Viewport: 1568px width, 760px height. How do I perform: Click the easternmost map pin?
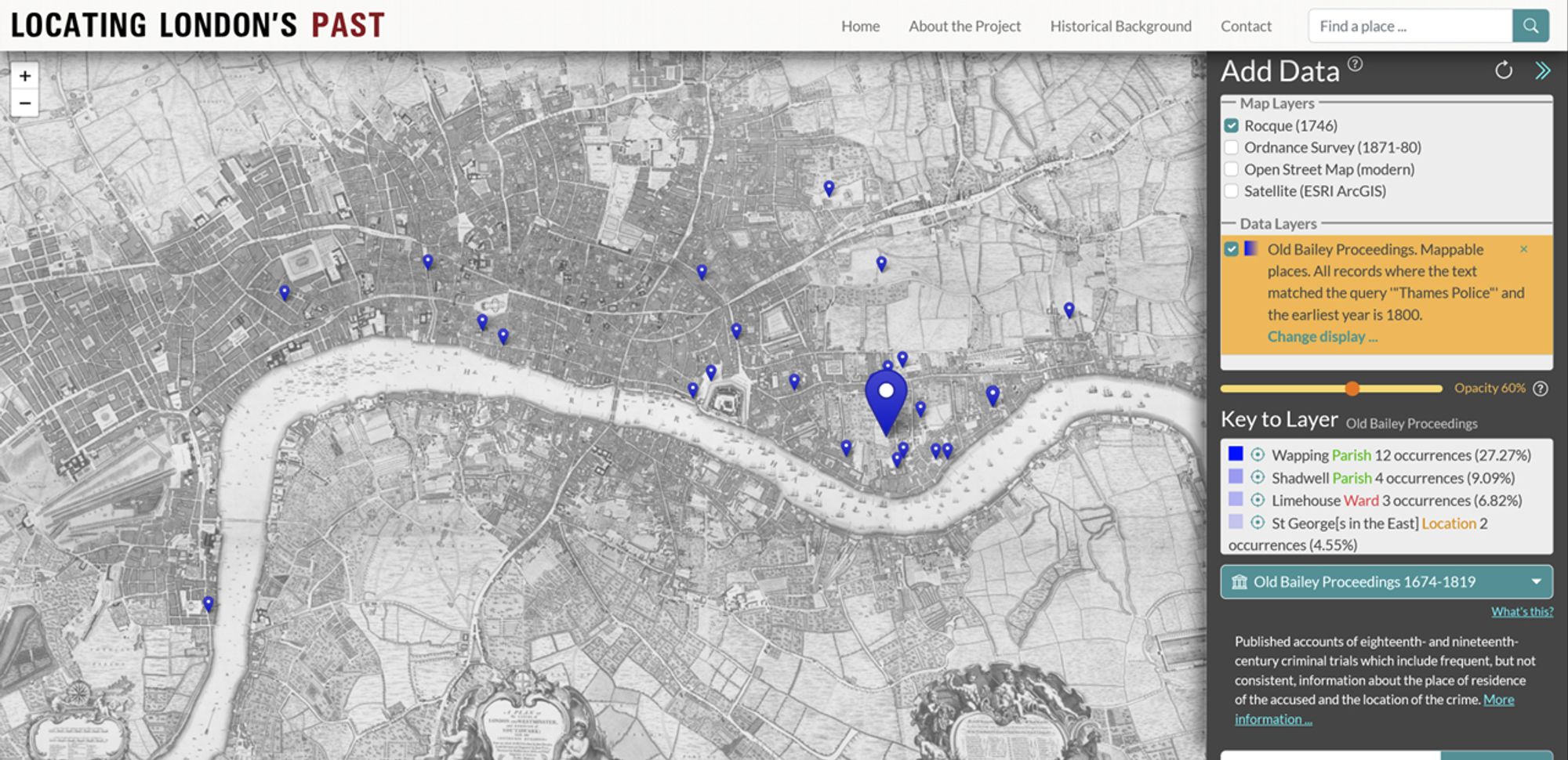pyautogui.click(x=1069, y=310)
